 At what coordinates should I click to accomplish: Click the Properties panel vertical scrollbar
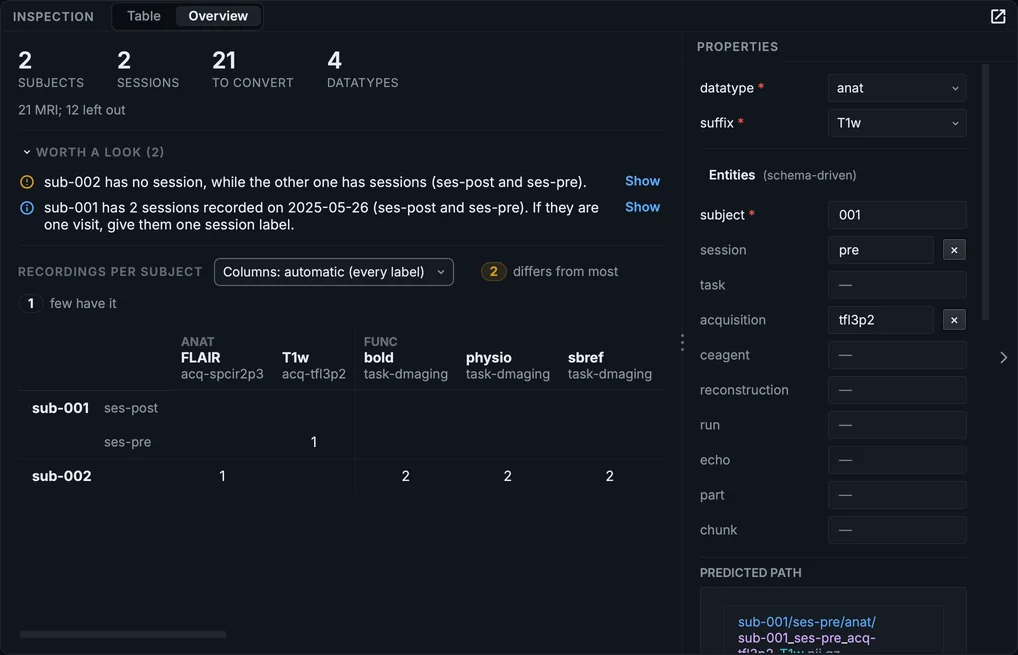[986, 192]
